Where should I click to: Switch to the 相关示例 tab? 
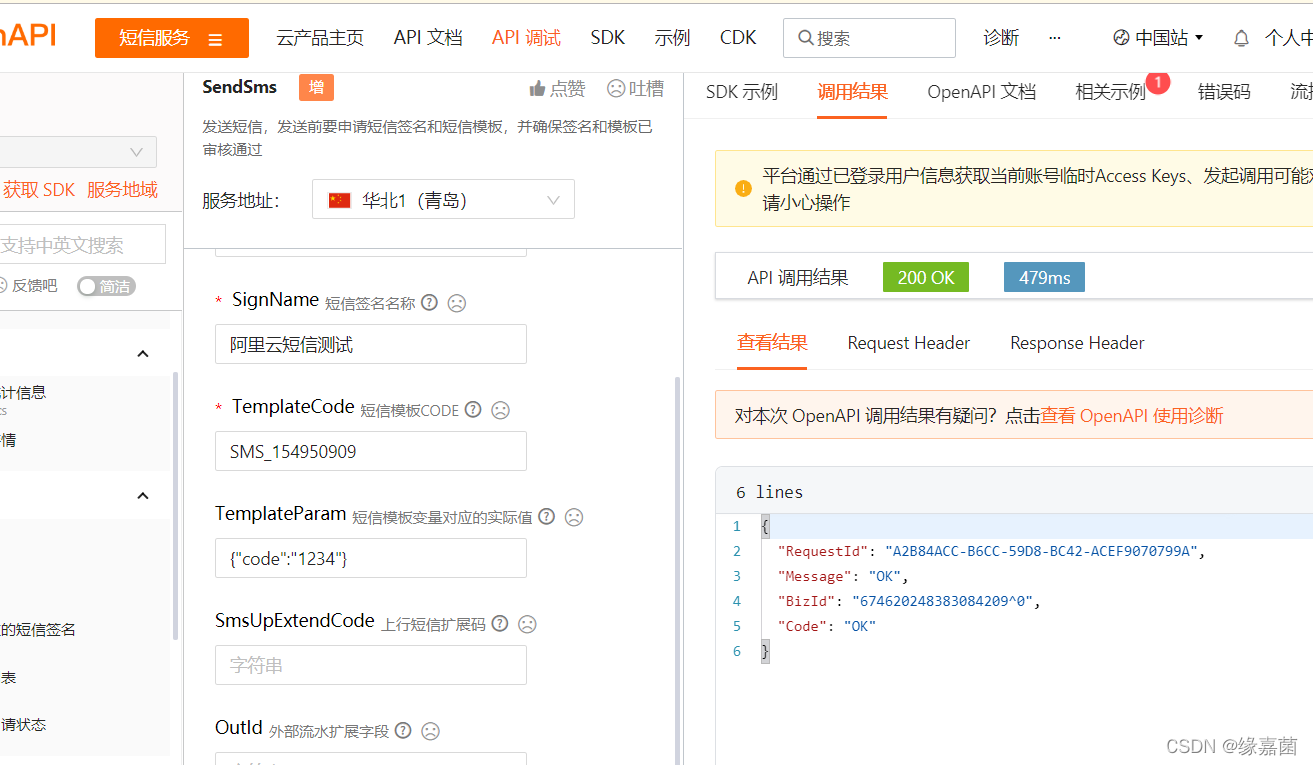pos(1111,92)
